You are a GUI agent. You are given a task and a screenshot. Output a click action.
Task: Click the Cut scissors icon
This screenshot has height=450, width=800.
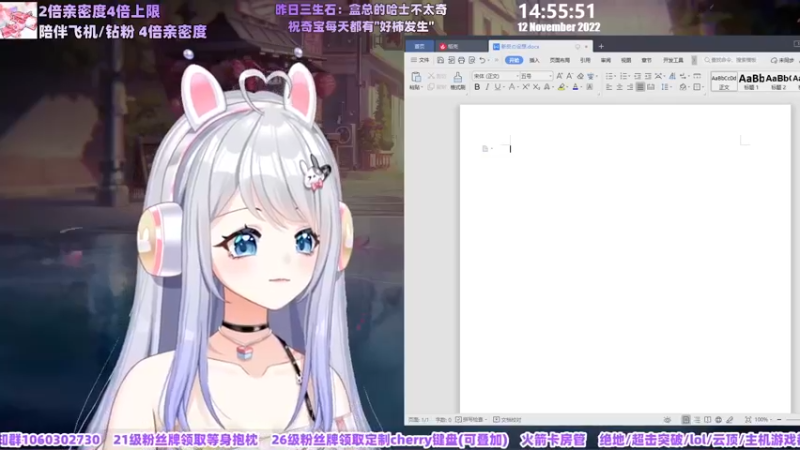click(431, 76)
